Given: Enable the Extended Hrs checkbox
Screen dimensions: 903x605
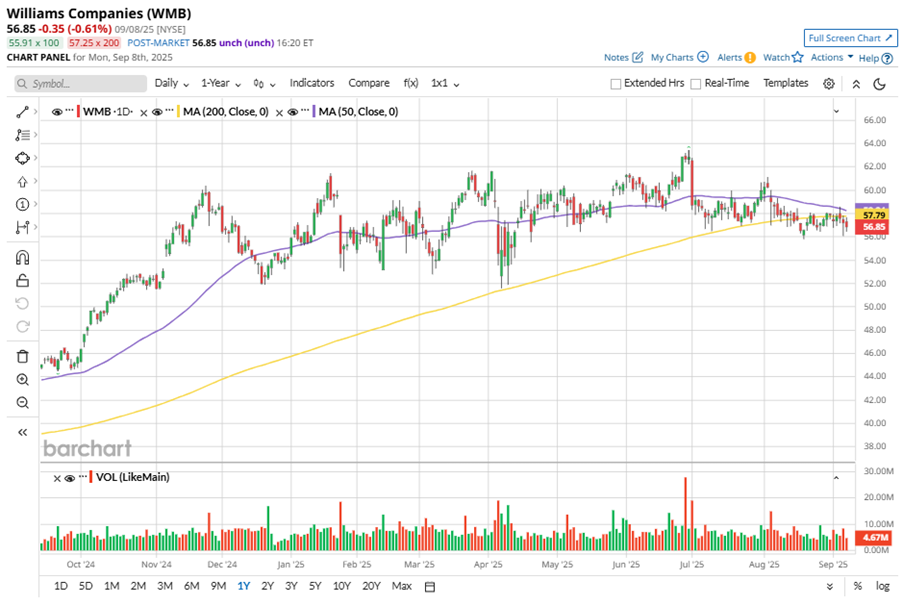Looking at the screenshot, I should (x=616, y=84).
